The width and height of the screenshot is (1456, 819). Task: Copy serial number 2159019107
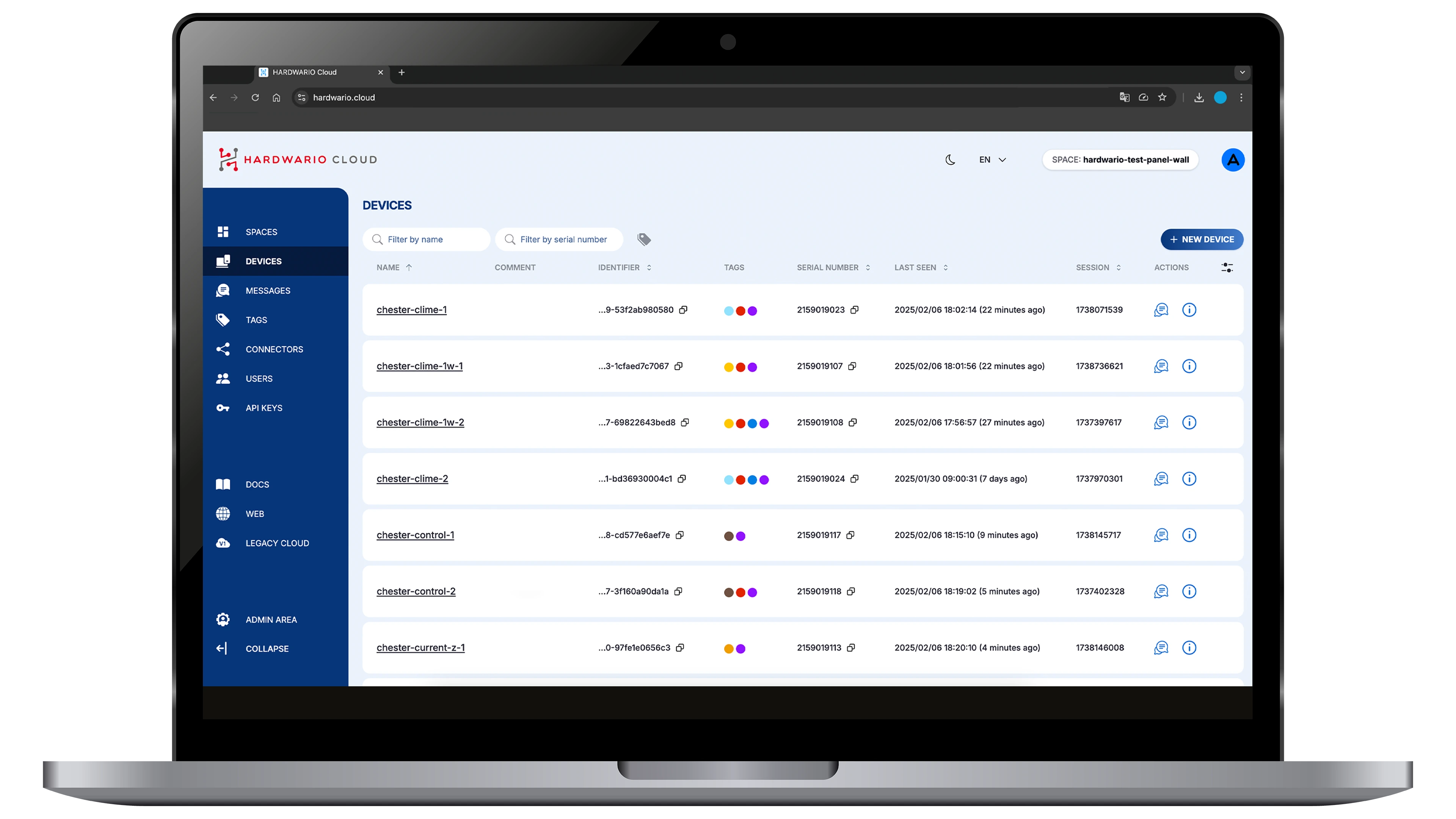pyautogui.click(x=852, y=366)
